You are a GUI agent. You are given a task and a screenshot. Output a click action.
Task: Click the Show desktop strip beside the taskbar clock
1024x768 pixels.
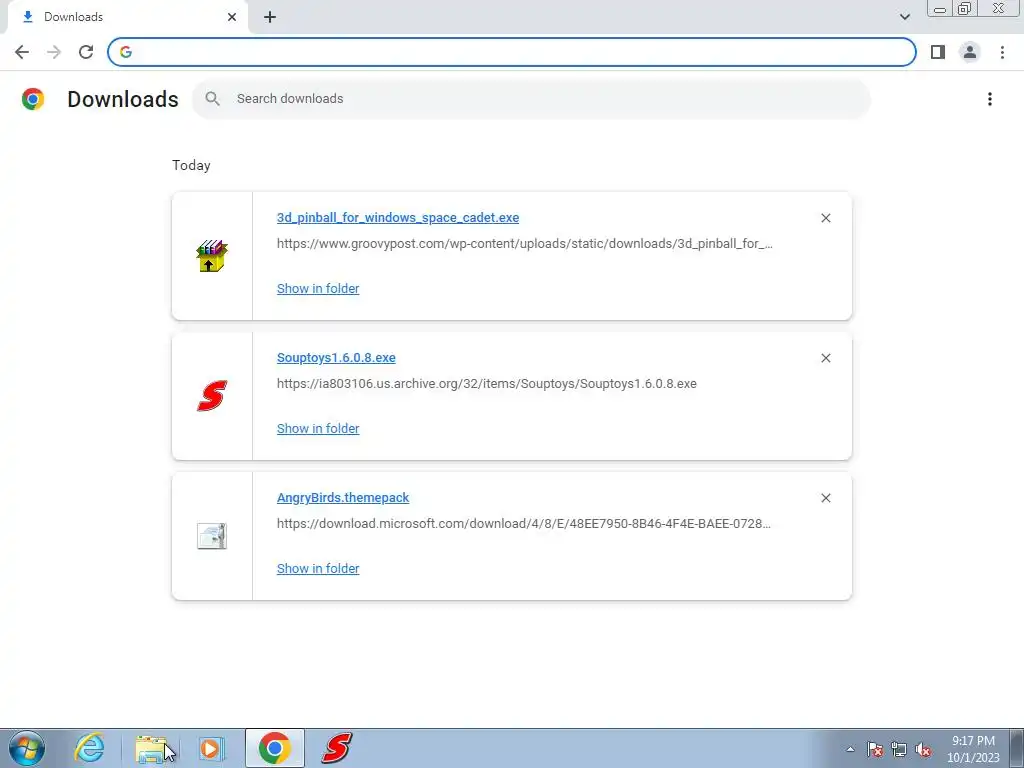click(1016, 748)
